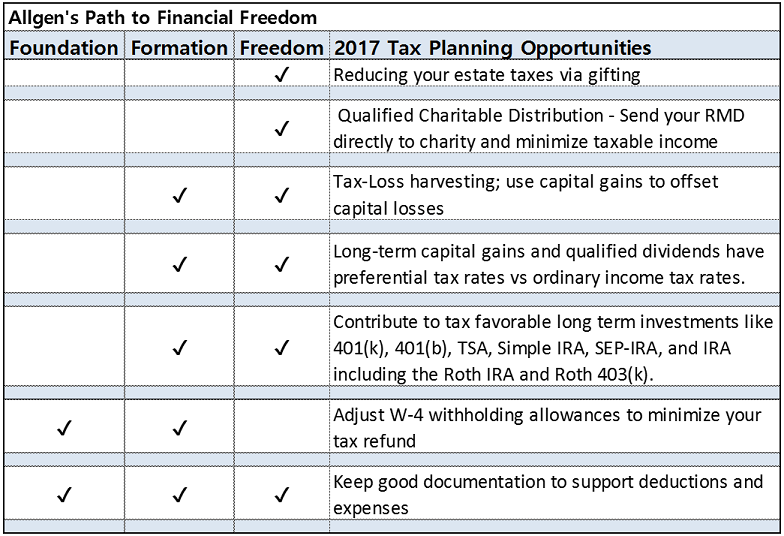The image size is (784, 536).
Task: Click Formation checkmark in W-4 withholding row
Action: [180, 429]
